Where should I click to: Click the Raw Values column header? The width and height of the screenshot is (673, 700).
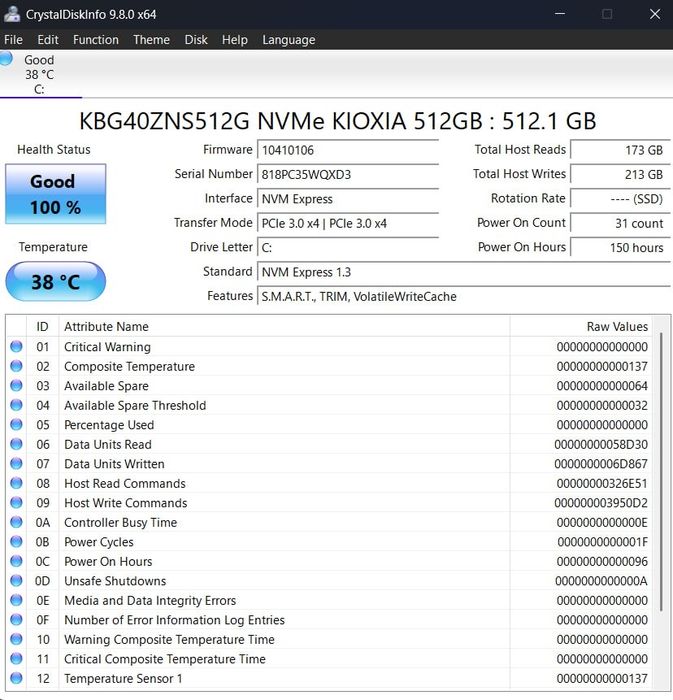[581, 326]
